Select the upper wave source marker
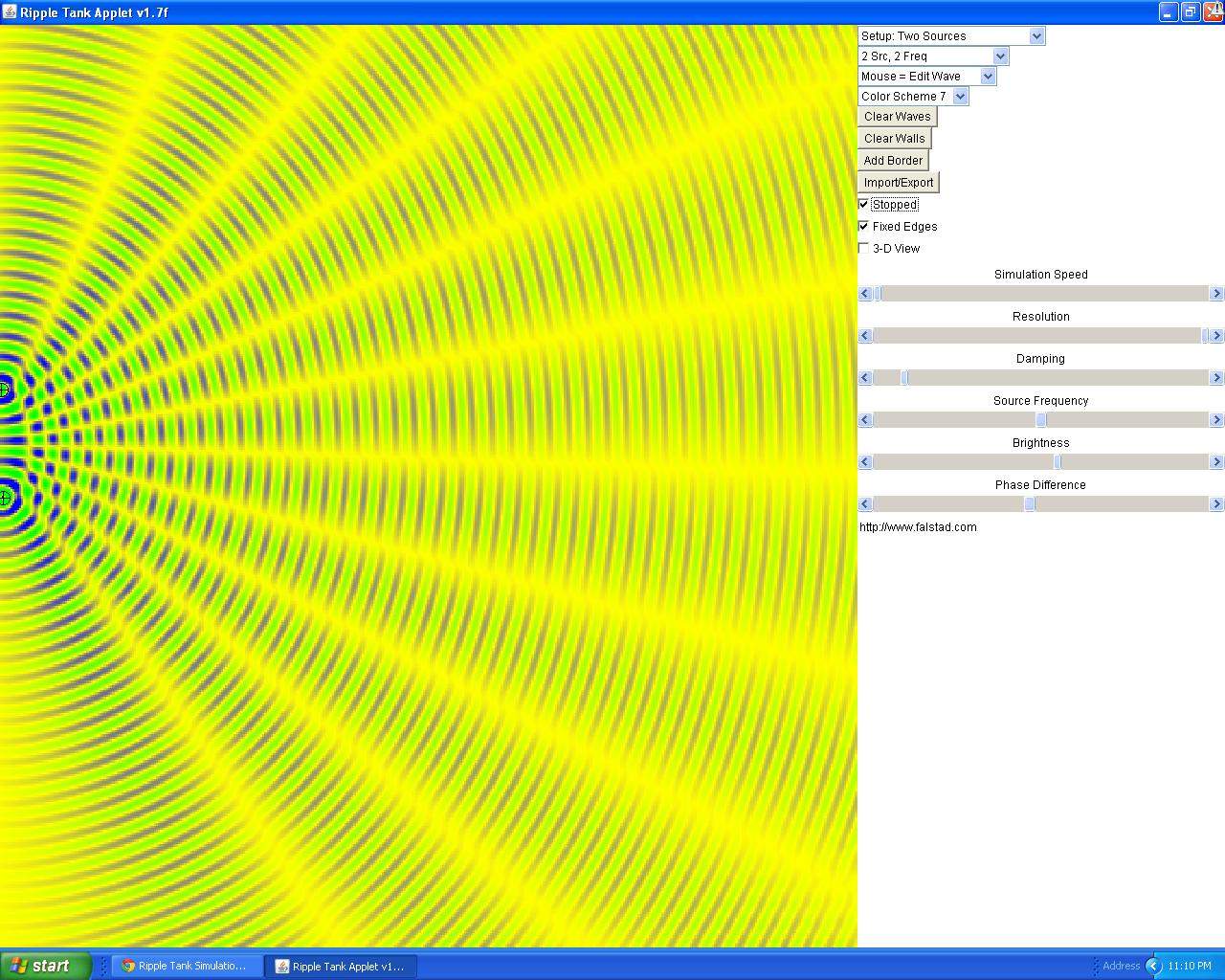The height and width of the screenshot is (980, 1225). (x=5, y=390)
